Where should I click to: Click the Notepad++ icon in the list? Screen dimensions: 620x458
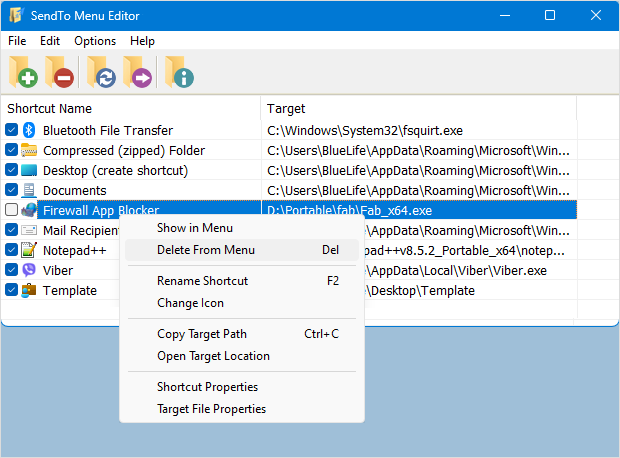coord(29,250)
